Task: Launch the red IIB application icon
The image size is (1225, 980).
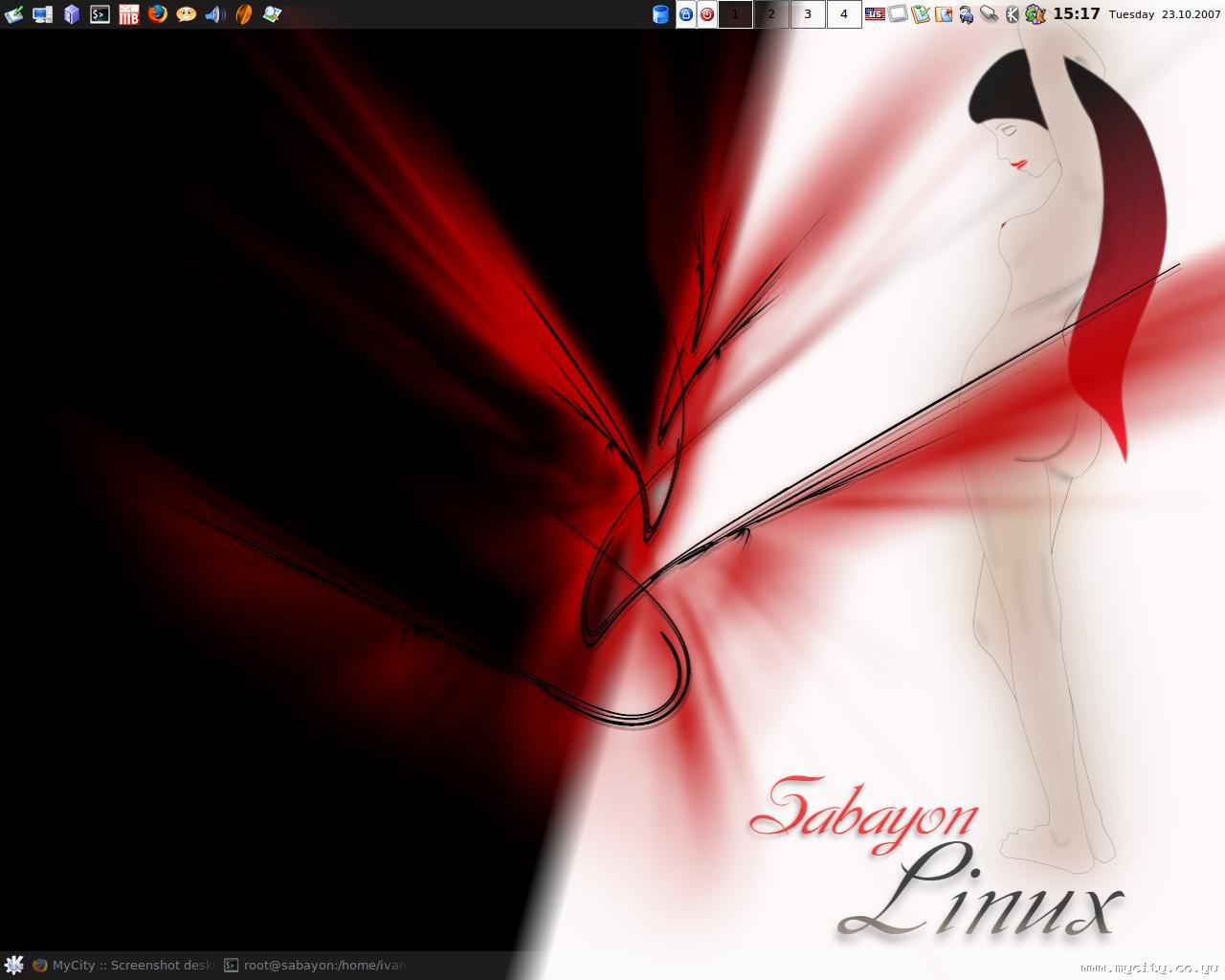Action: pos(129,14)
